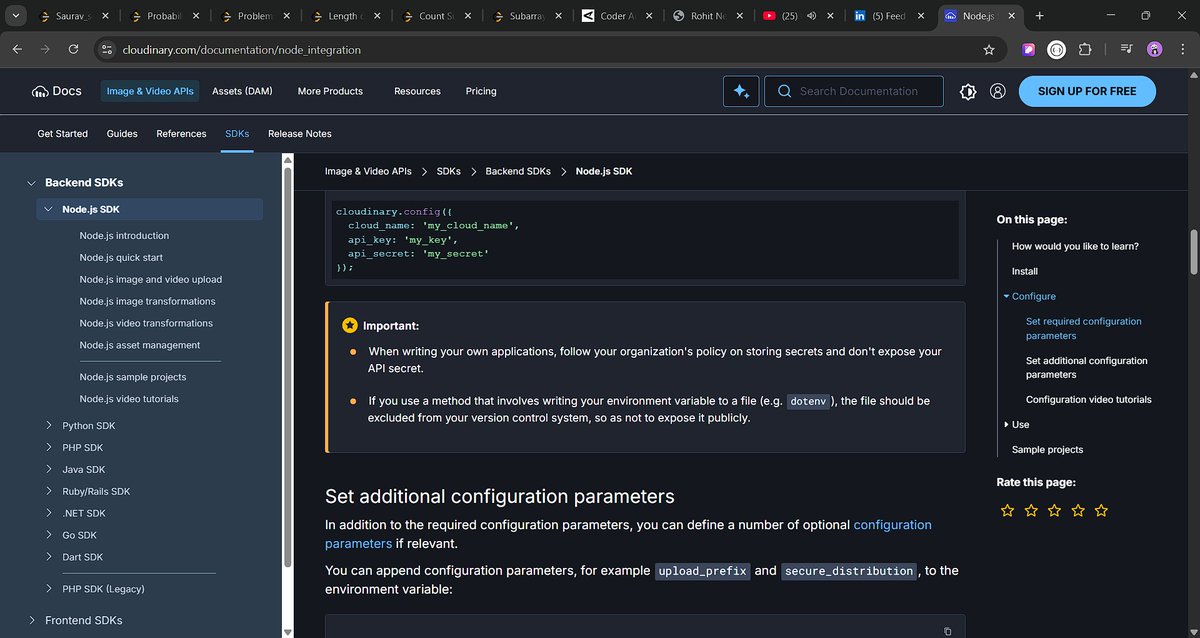Mute the YouTube tab audio icon
Screen dimensions: 1200x638
pyautogui.click(x=810, y=16)
